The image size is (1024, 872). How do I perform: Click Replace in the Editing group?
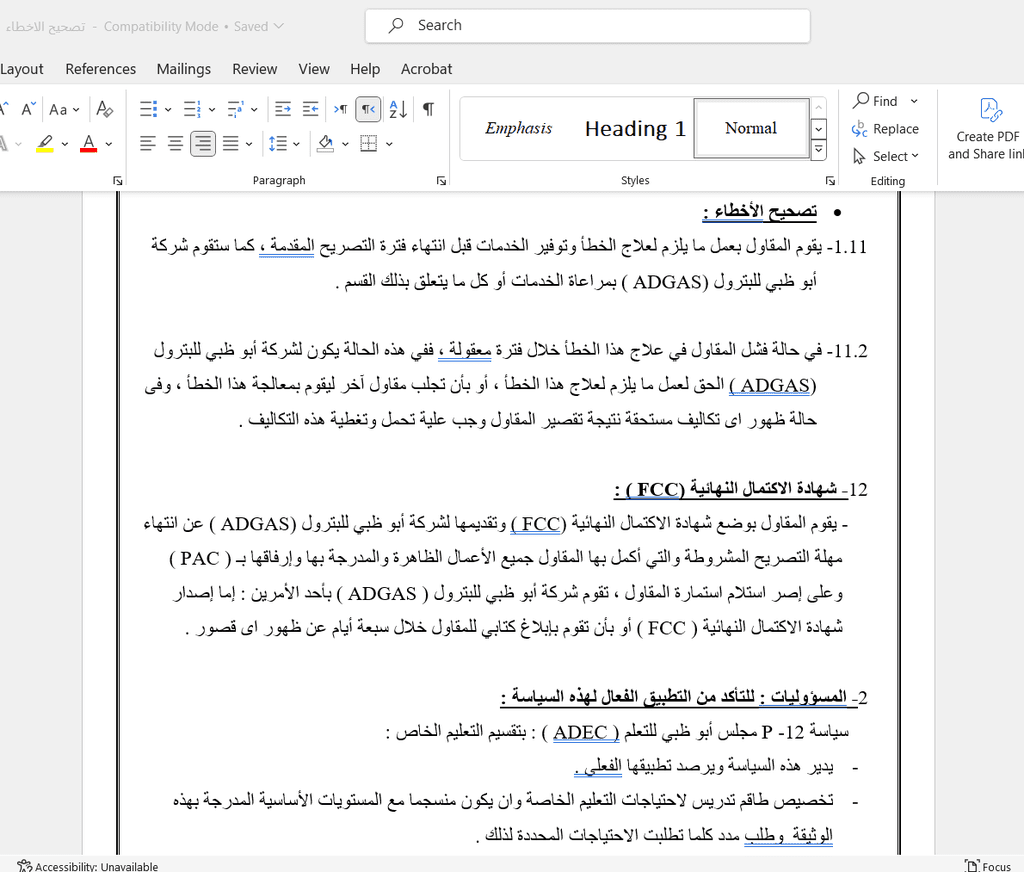click(886, 129)
